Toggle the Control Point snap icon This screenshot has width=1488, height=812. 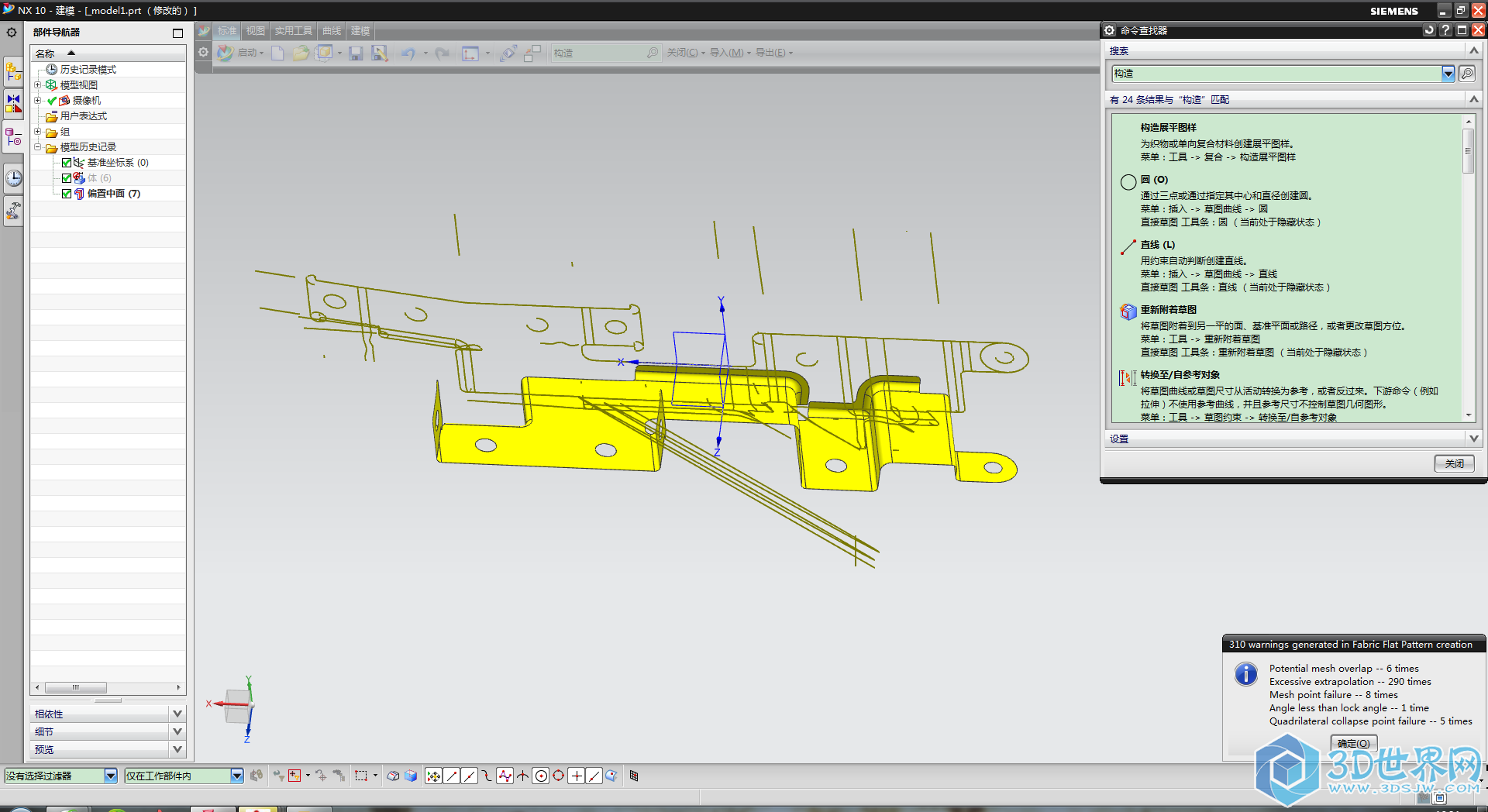487,776
